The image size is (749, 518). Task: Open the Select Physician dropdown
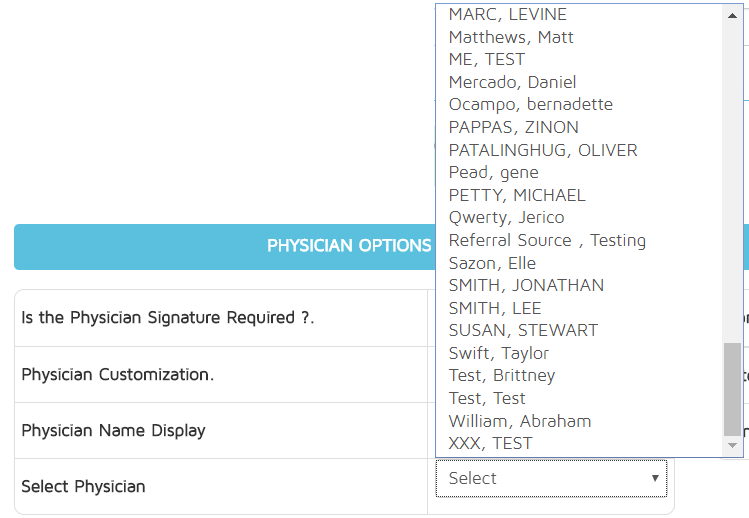pyautogui.click(x=551, y=479)
